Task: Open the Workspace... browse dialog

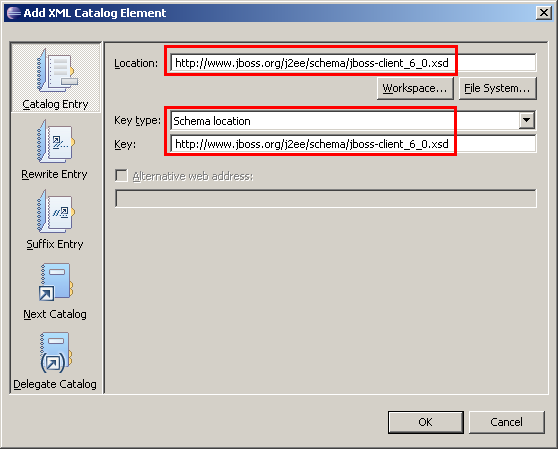Action: (x=415, y=88)
